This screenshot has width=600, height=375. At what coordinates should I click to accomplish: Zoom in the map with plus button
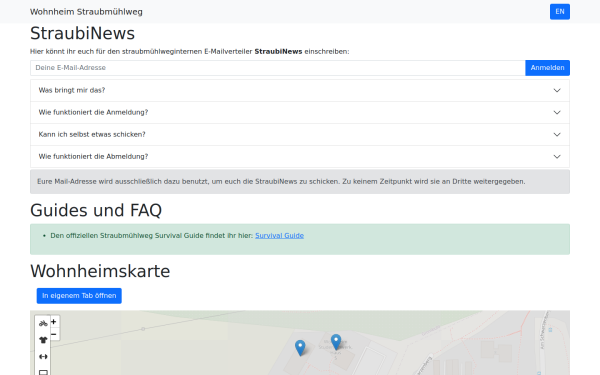tap(54, 322)
